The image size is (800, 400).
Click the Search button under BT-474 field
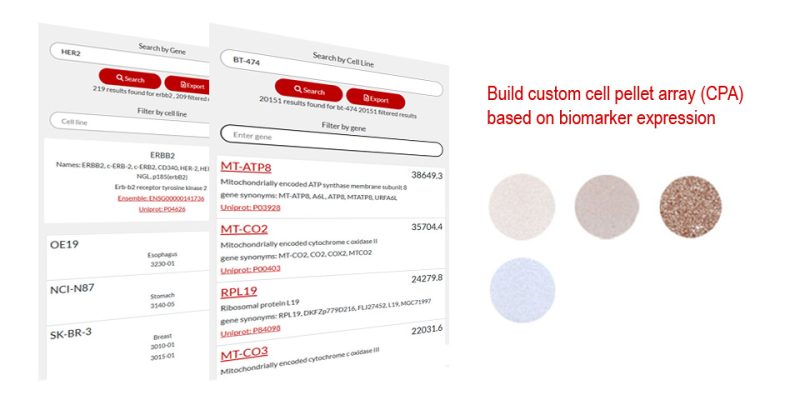[309, 90]
